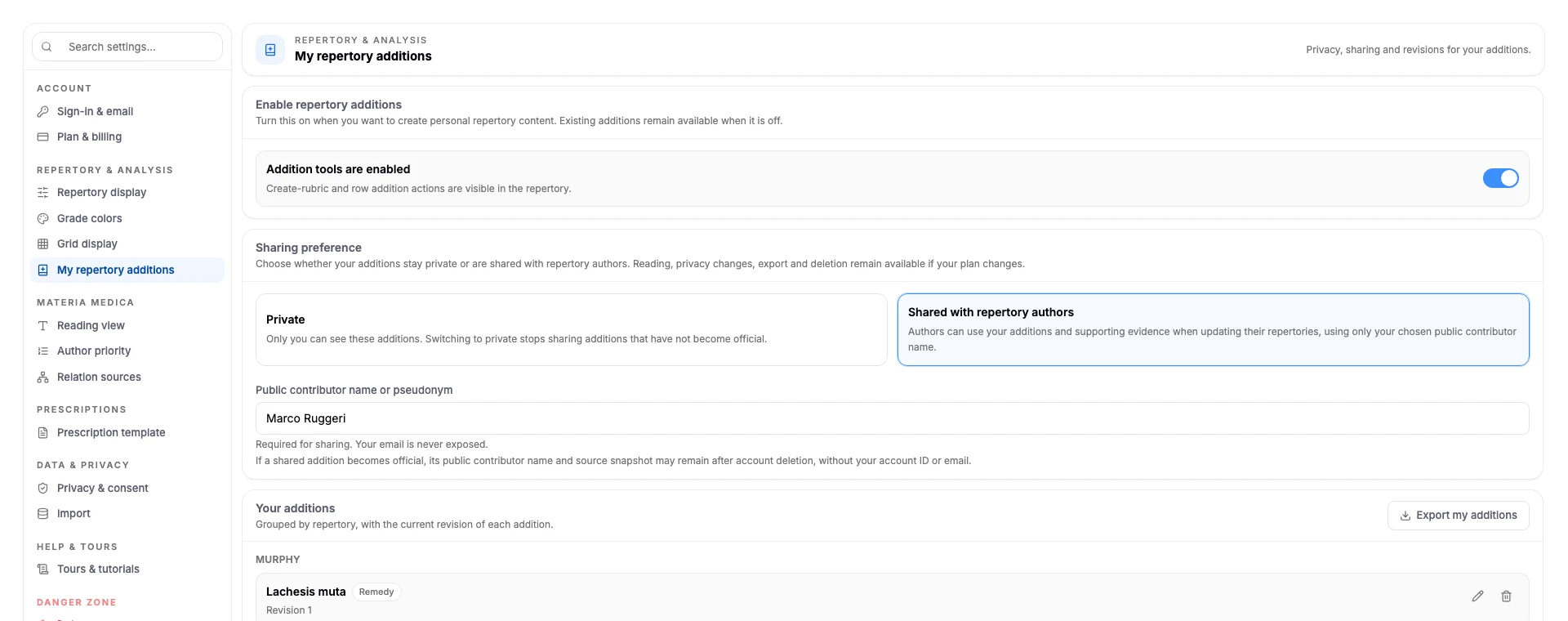This screenshot has height=621, width=1568.
Task: Click the public contributor name field
Action: click(892, 418)
